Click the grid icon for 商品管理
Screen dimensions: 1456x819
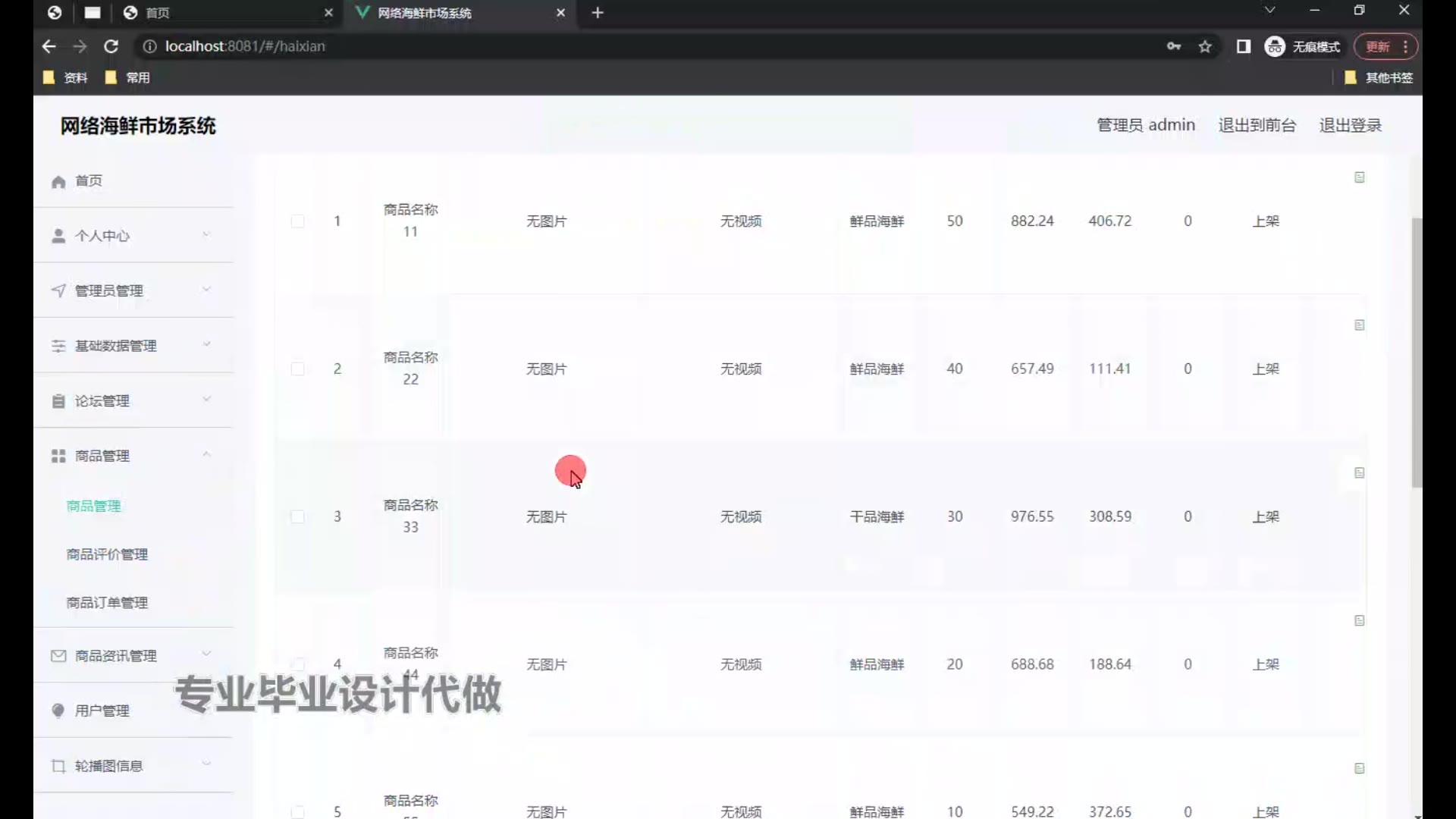(58, 456)
